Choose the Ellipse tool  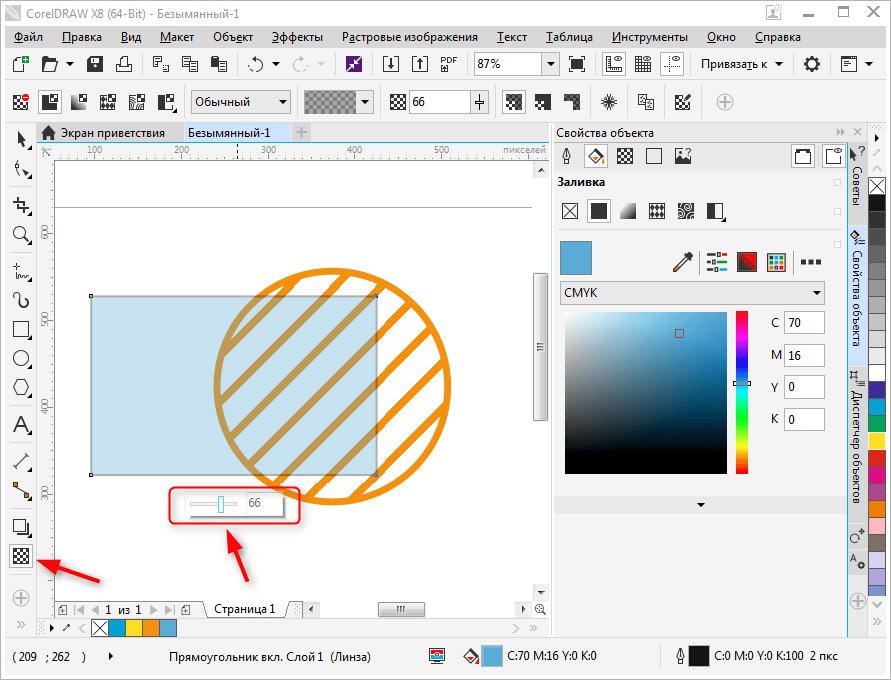[21, 359]
